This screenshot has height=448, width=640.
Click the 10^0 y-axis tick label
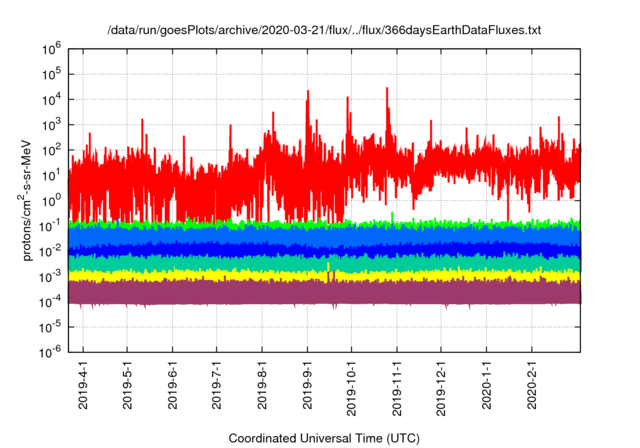point(51,200)
